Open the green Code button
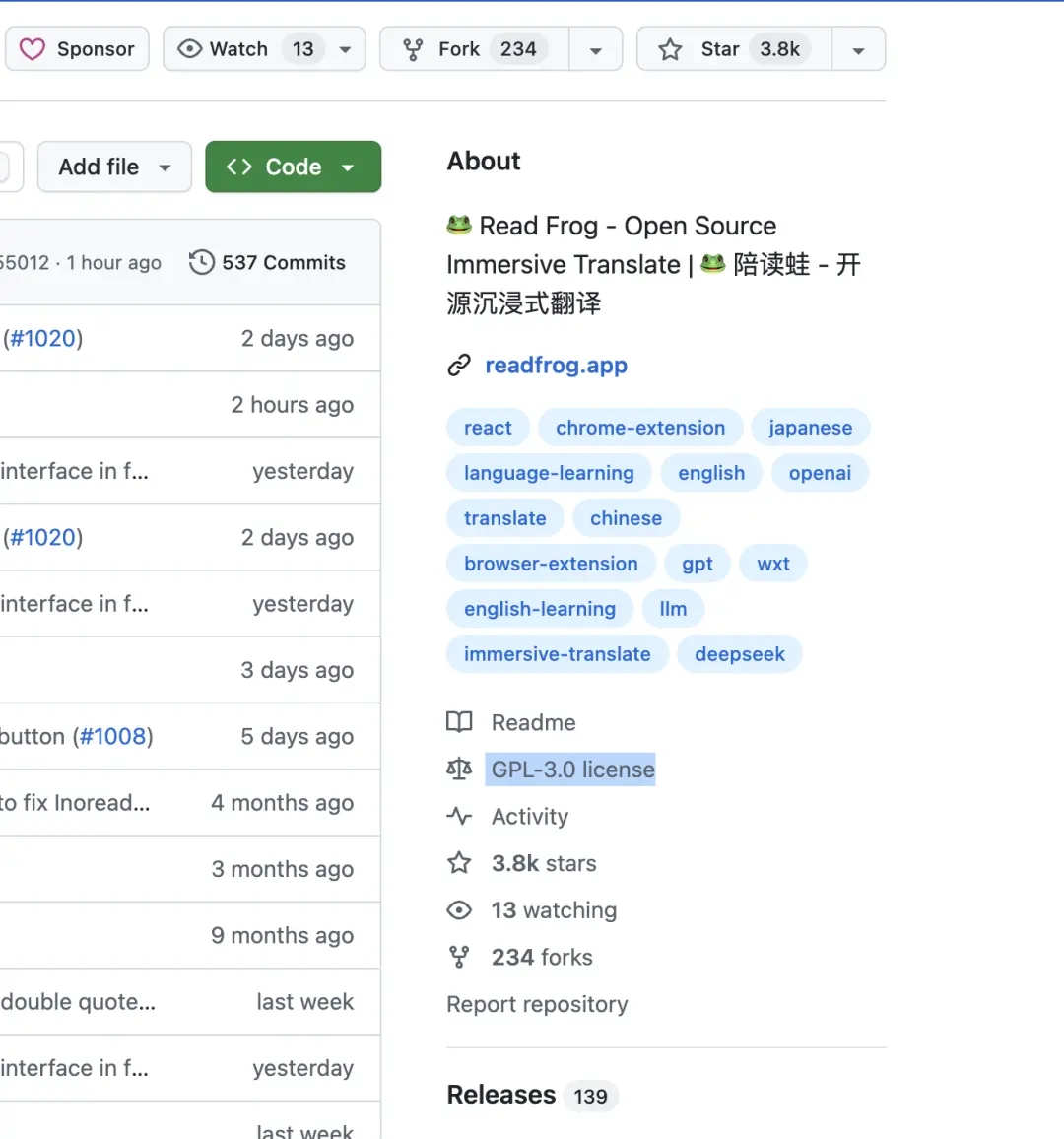The width and height of the screenshot is (1064, 1139). (x=293, y=167)
